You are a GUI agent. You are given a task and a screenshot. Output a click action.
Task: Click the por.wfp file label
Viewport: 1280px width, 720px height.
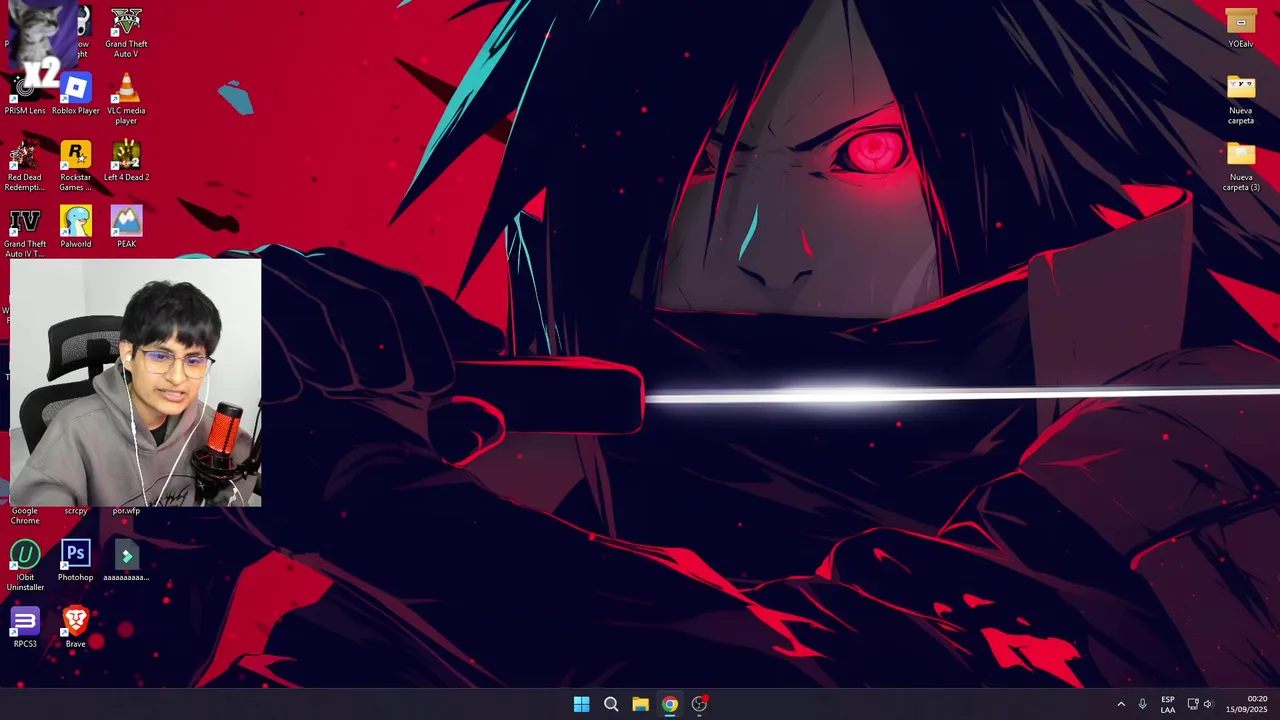[x=126, y=511]
